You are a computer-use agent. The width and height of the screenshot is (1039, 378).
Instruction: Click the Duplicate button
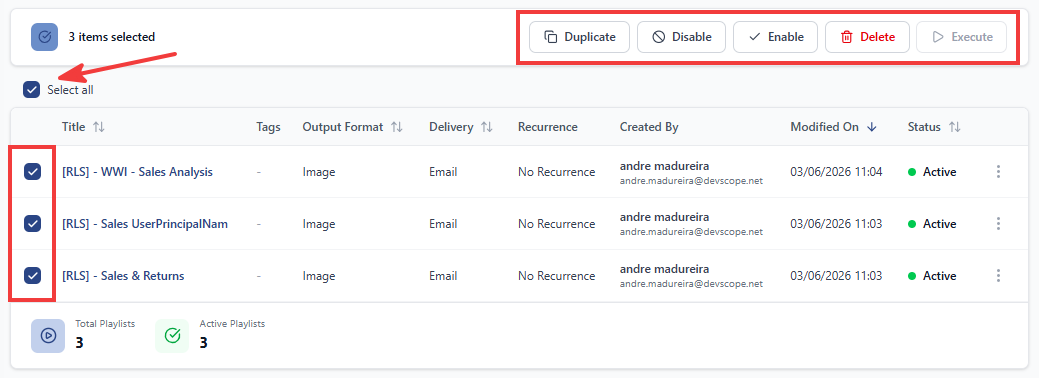click(579, 37)
